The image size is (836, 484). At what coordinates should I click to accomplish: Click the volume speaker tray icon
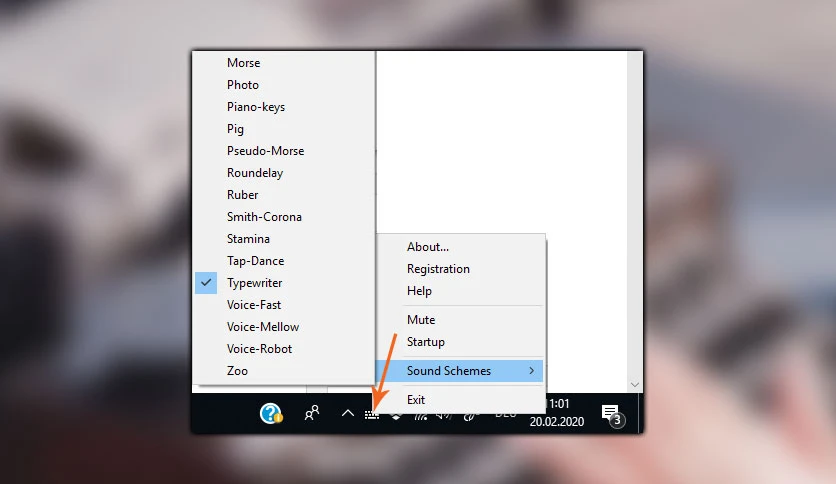444,416
